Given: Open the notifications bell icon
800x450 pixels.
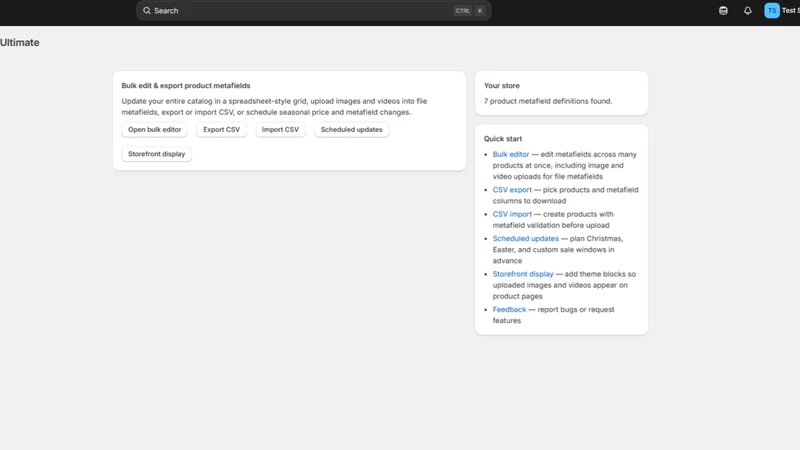Looking at the screenshot, I should 747,11.
